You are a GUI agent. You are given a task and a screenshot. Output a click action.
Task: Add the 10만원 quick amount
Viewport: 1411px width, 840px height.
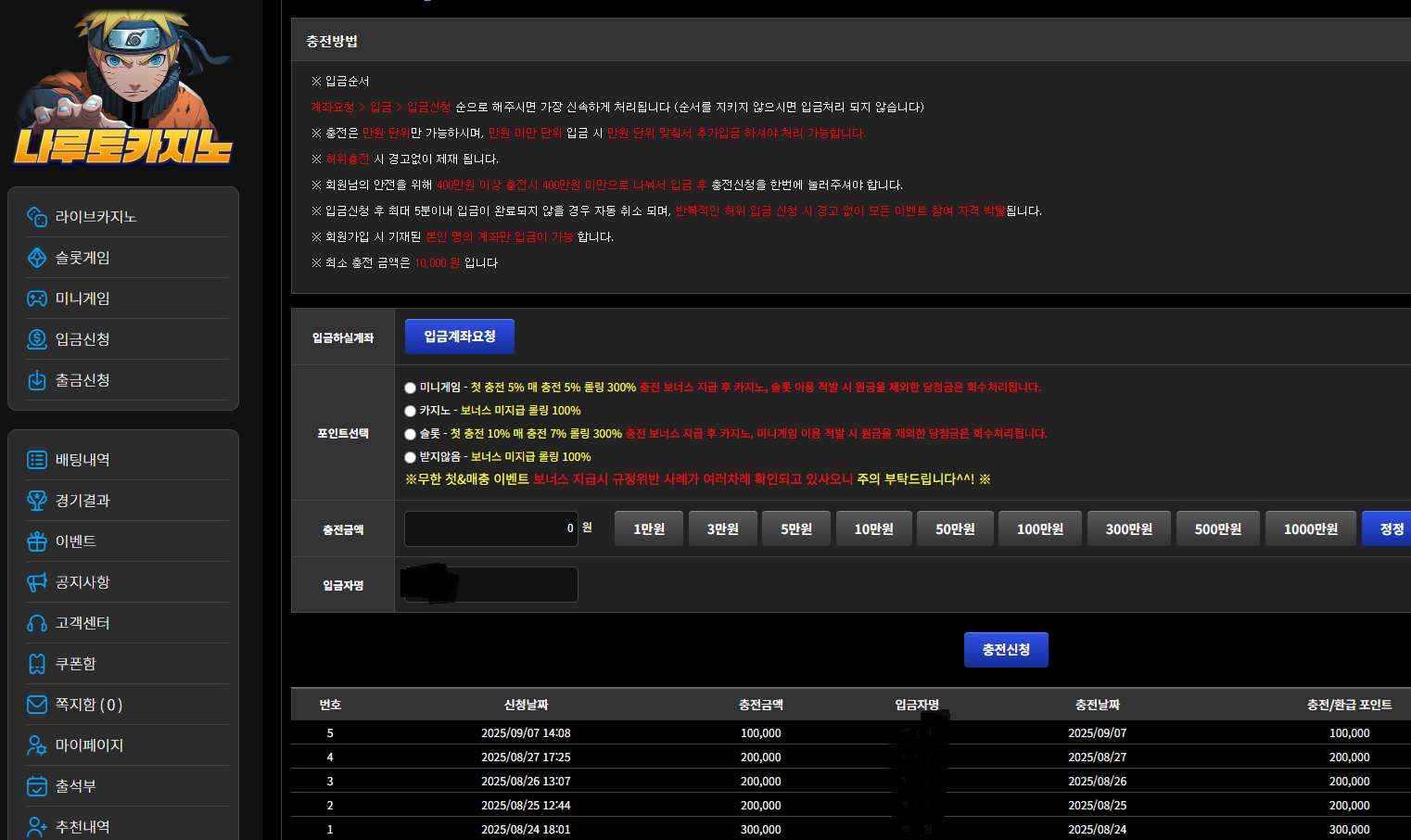point(873,528)
